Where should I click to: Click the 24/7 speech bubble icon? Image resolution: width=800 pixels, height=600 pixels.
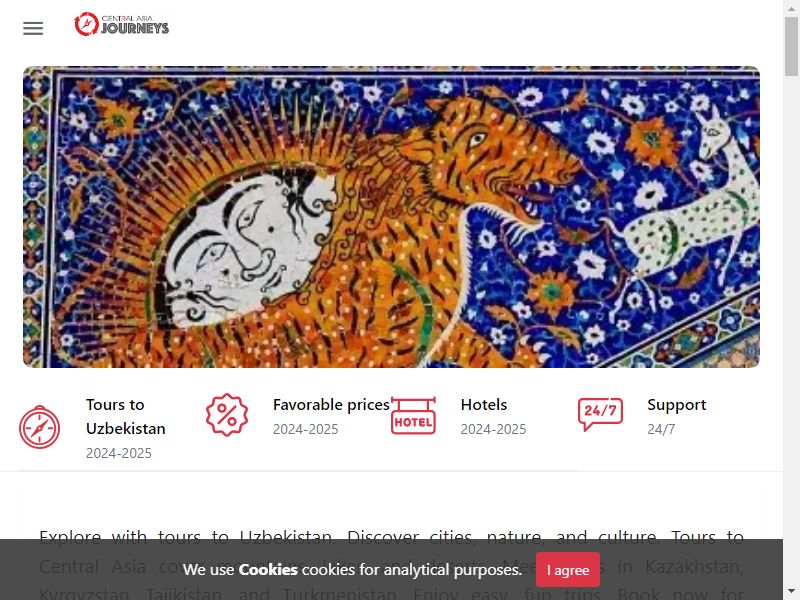(x=600, y=414)
